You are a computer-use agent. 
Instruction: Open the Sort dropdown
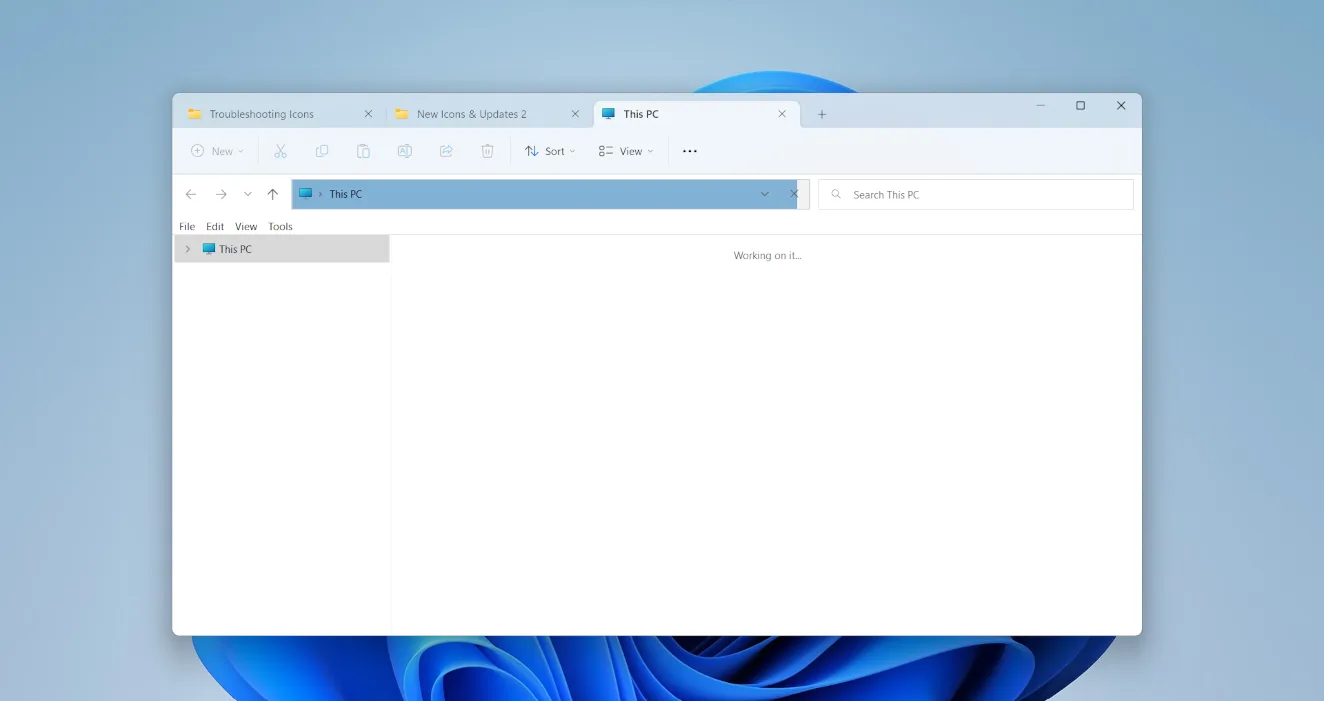pyautogui.click(x=551, y=151)
